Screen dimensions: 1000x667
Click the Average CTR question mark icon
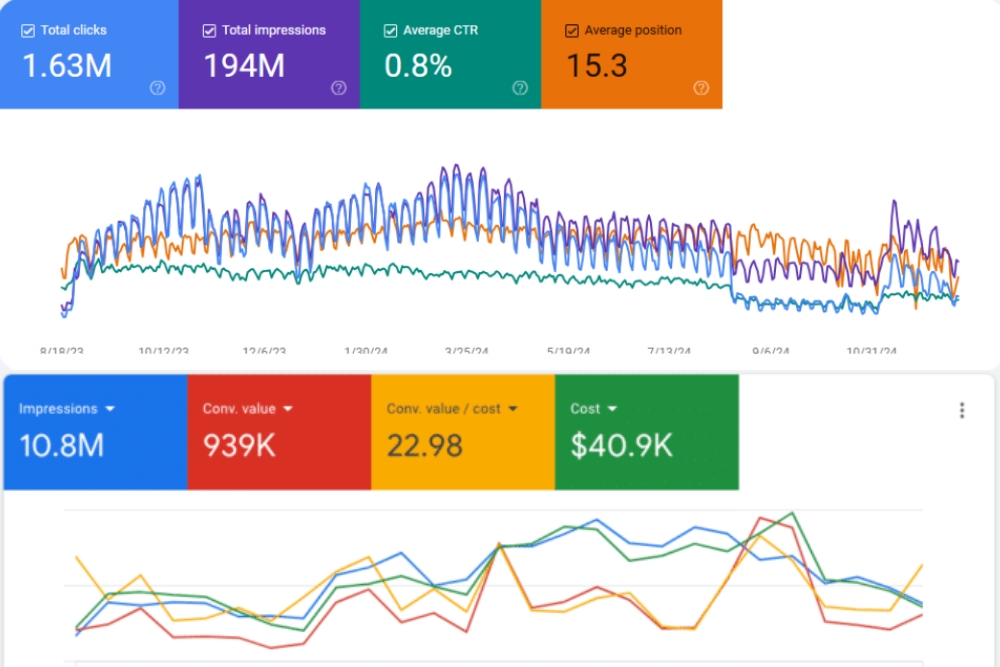point(520,88)
